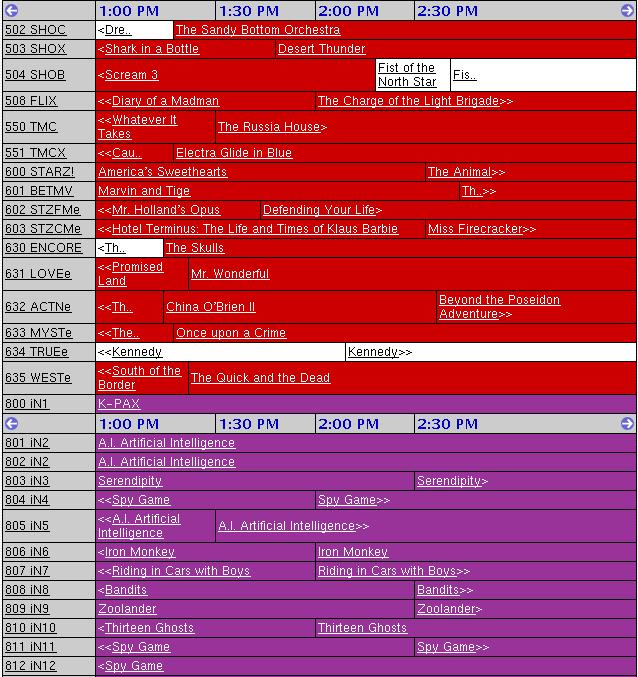Open channel 550 TMC
This screenshot has height=677, width=638.
(31, 127)
